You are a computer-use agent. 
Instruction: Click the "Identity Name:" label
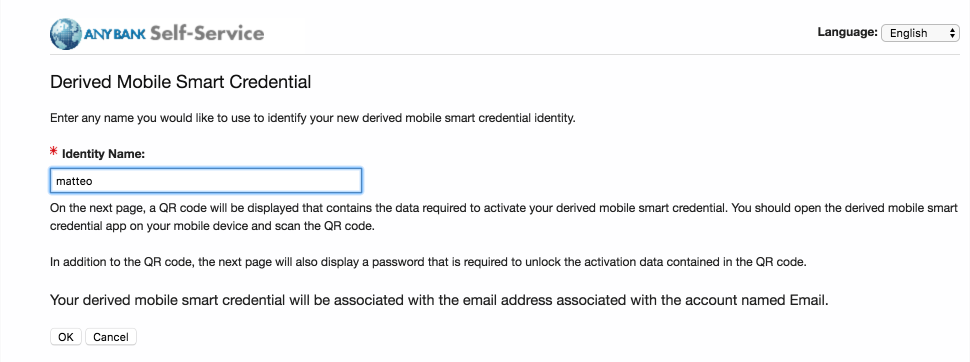103,154
